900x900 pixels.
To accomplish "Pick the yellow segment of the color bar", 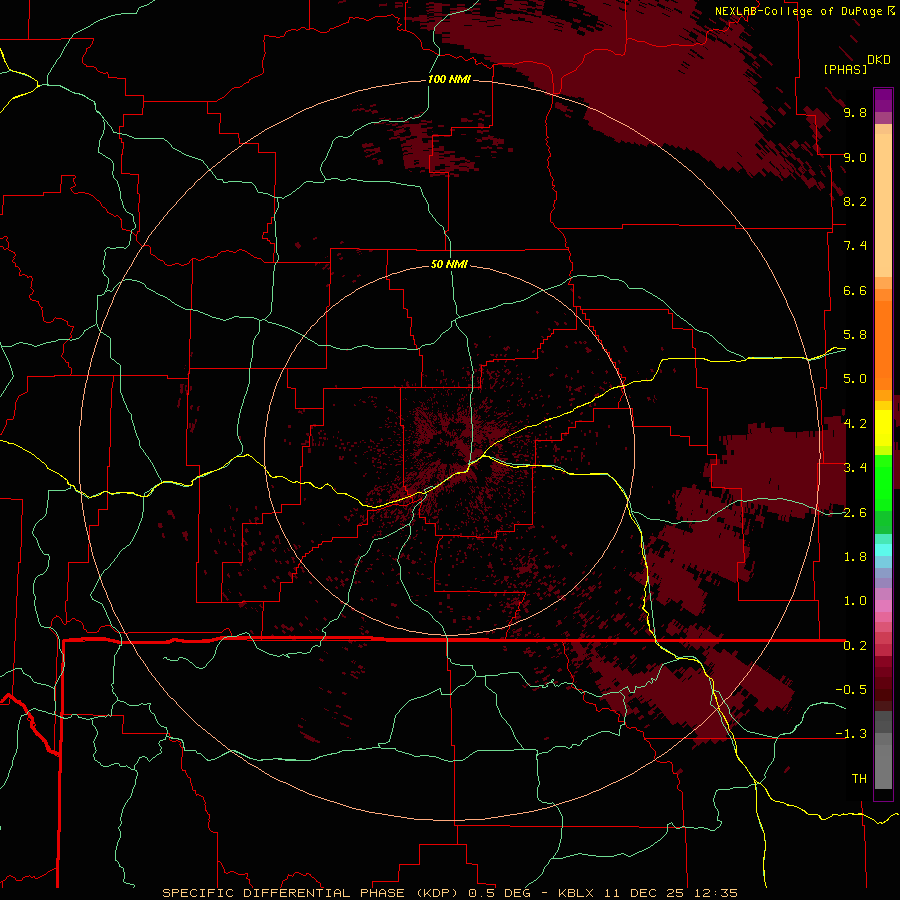I will pos(883,428).
